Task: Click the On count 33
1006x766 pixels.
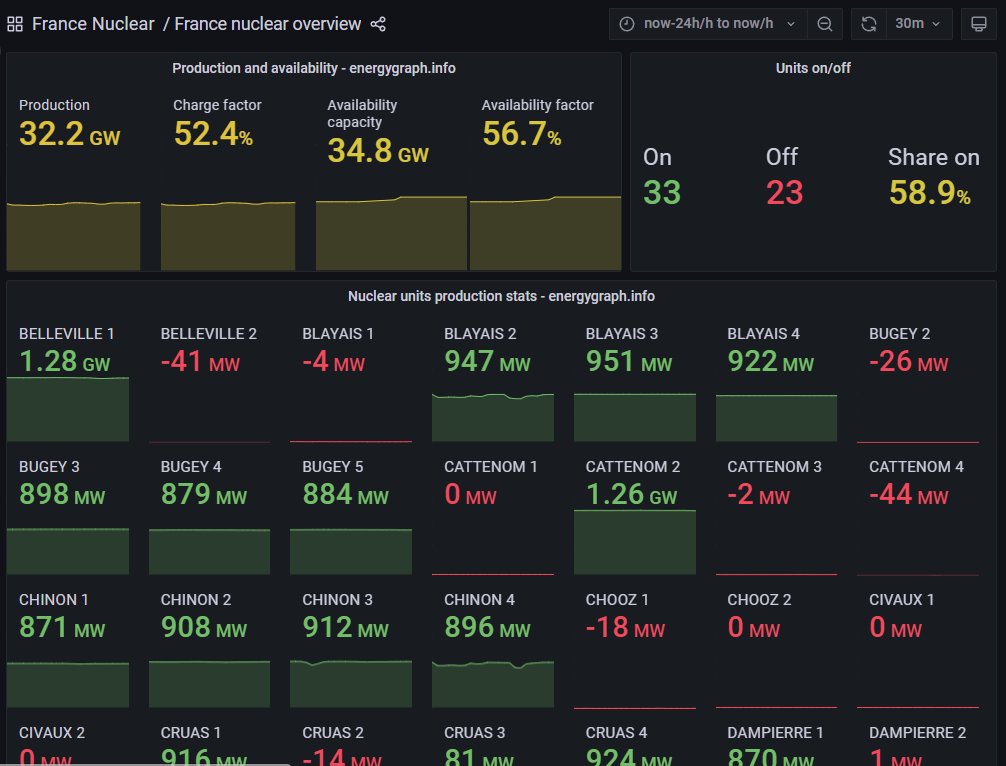Action: (661, 192)
